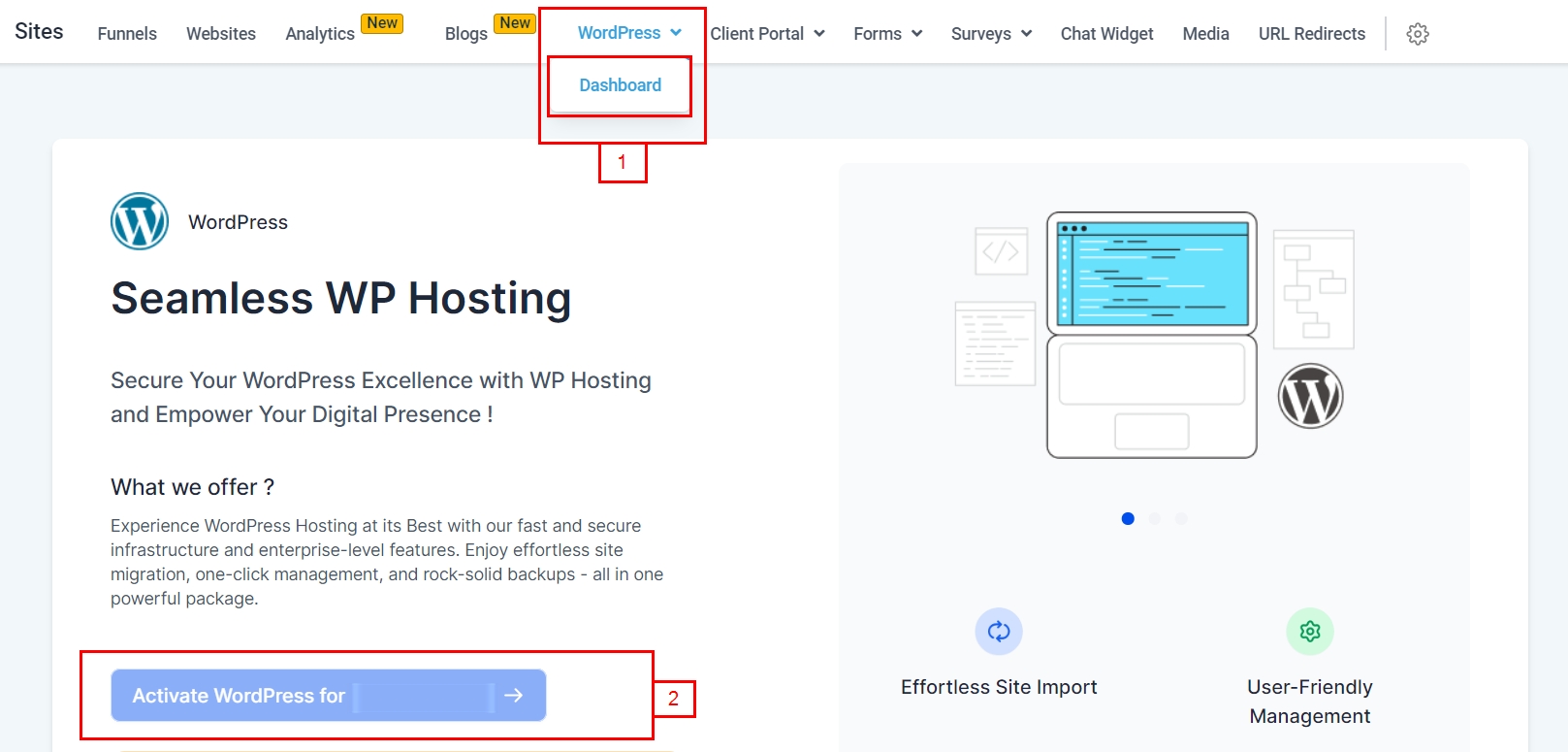Expand the Client Portal dropdown
Viewport: 1568px width, 752px height.
767,34
